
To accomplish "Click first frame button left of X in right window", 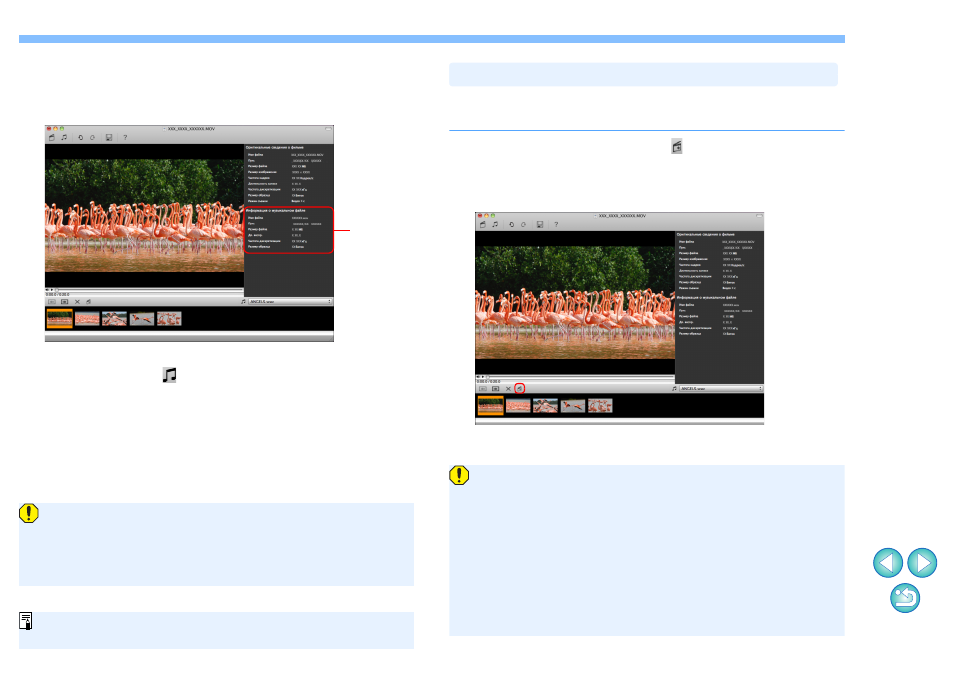I will pos(482,389).
